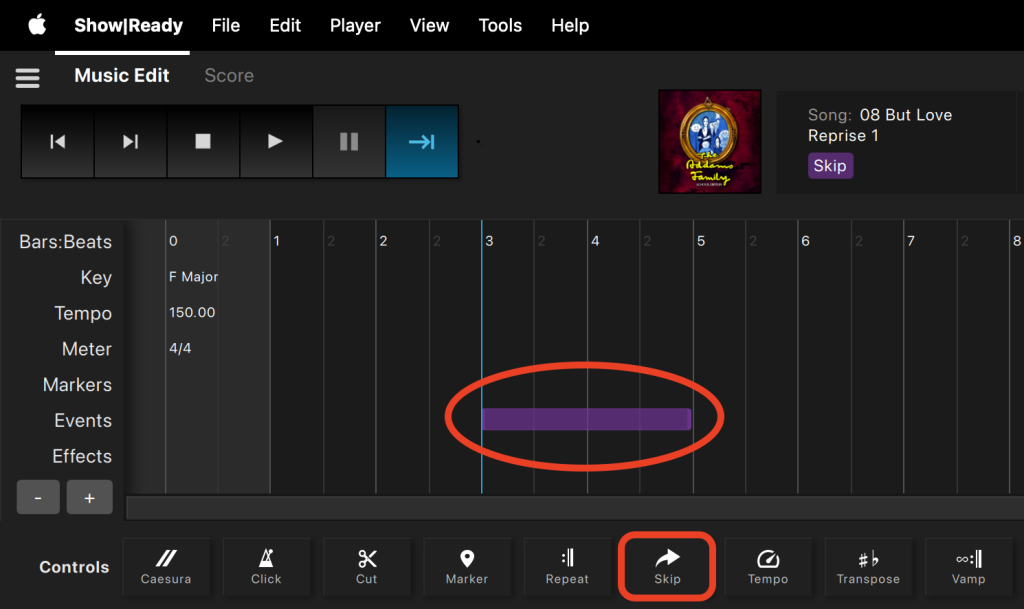Switch to the Score tab
The height and width of the screenshot is (609, 1024).
point(229,76)
